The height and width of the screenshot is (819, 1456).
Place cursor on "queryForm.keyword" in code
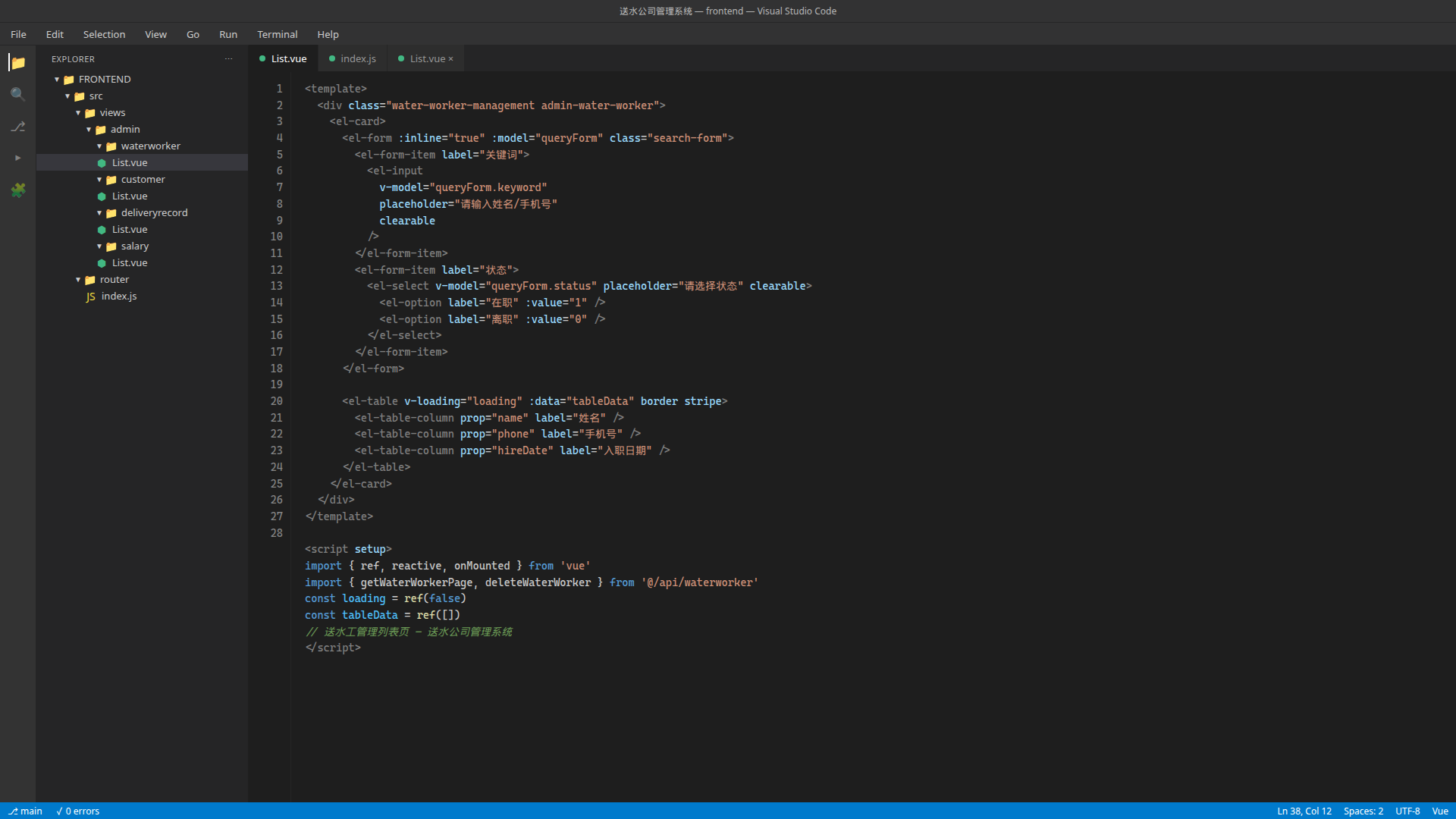pos(488,187)
